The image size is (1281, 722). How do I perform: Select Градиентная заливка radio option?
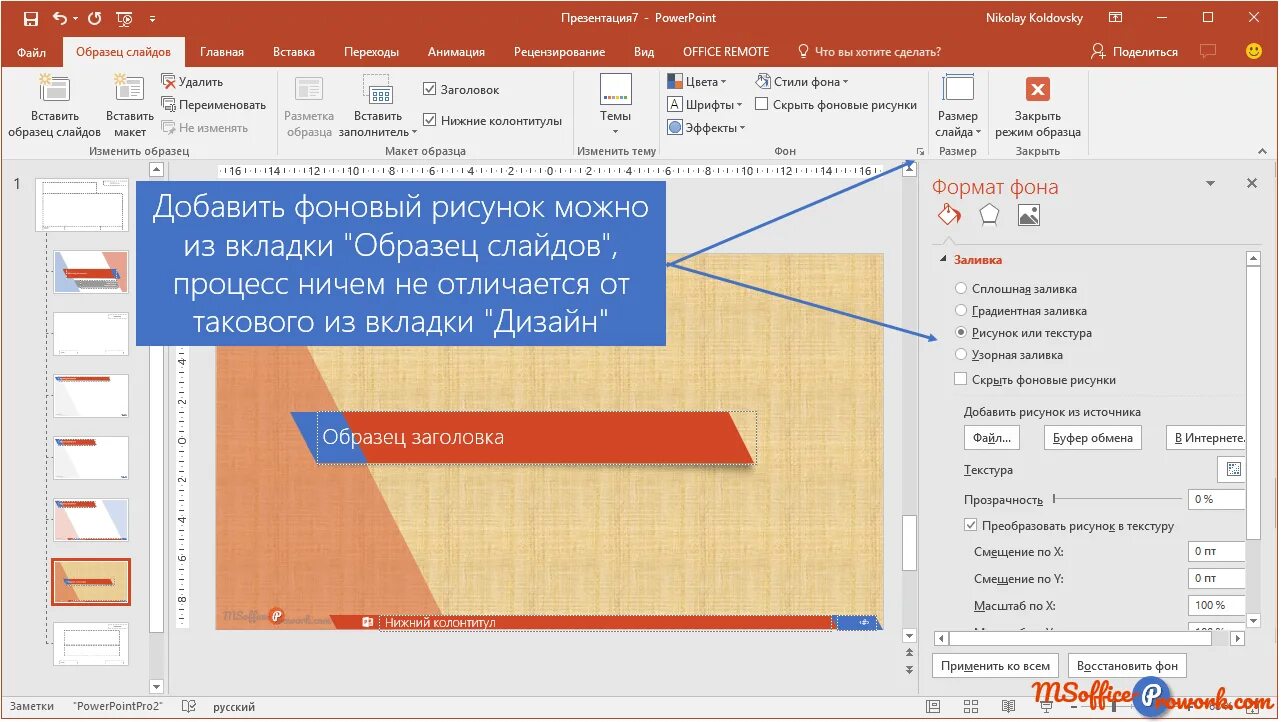[x=961, y=311]
